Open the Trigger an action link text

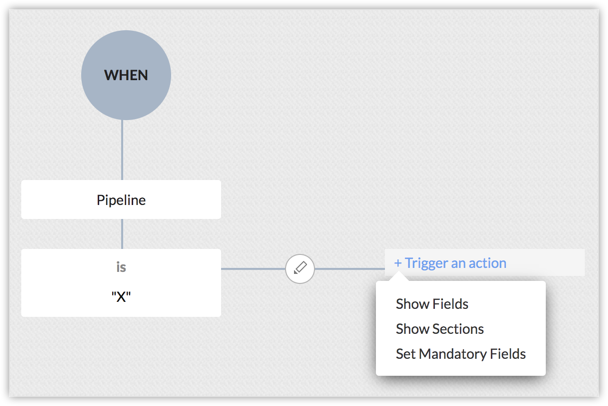455,263
